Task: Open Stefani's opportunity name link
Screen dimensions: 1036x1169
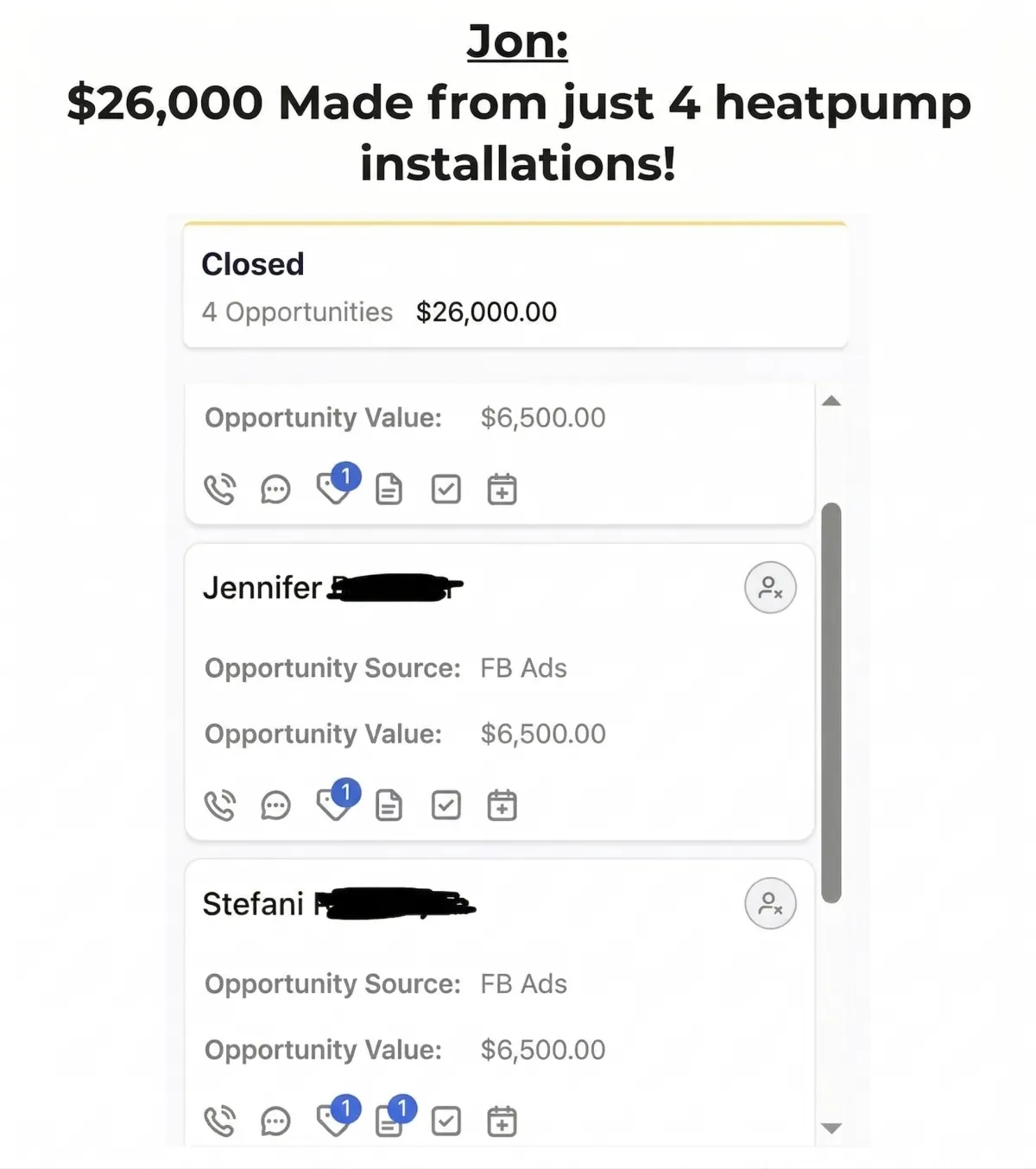Action: (x=339, y=904)
